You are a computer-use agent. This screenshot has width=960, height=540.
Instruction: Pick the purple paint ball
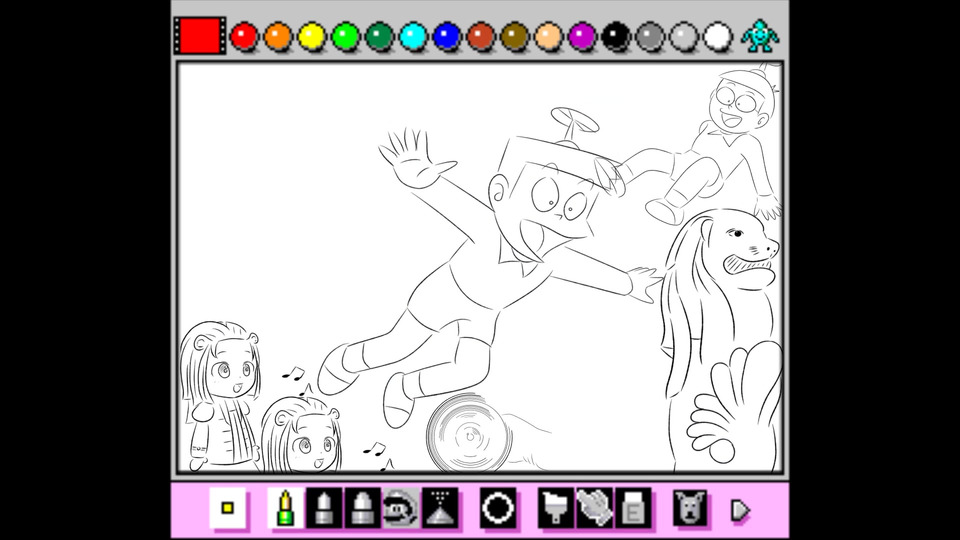pyautogui.click(x=582, y=36)
